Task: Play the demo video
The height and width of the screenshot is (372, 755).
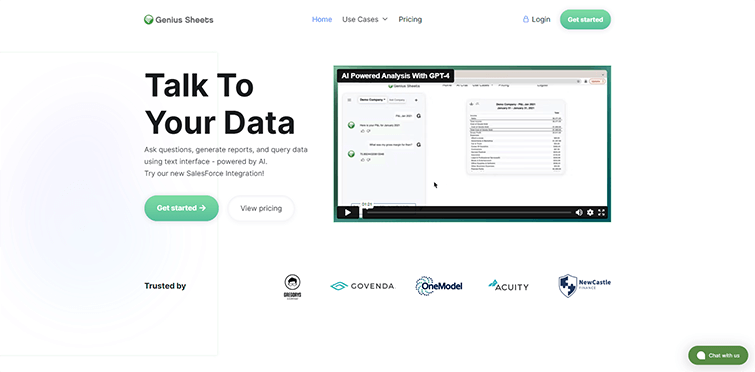Action: coord(348,212)
